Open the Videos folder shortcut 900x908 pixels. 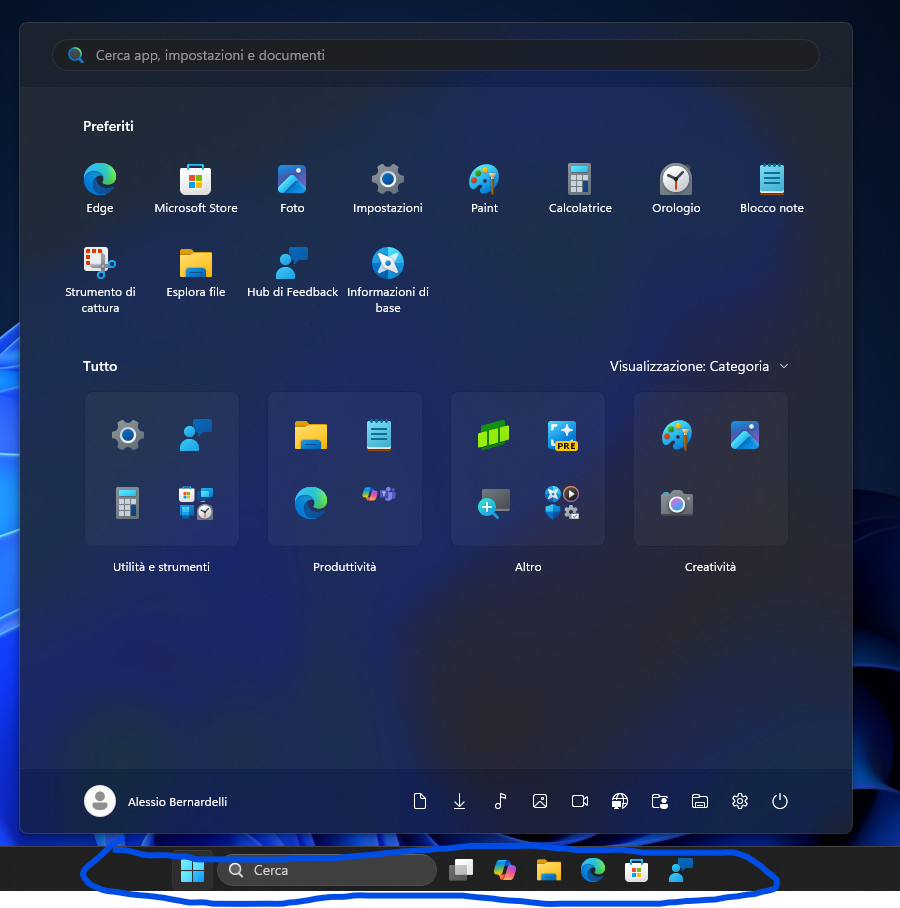580,801
